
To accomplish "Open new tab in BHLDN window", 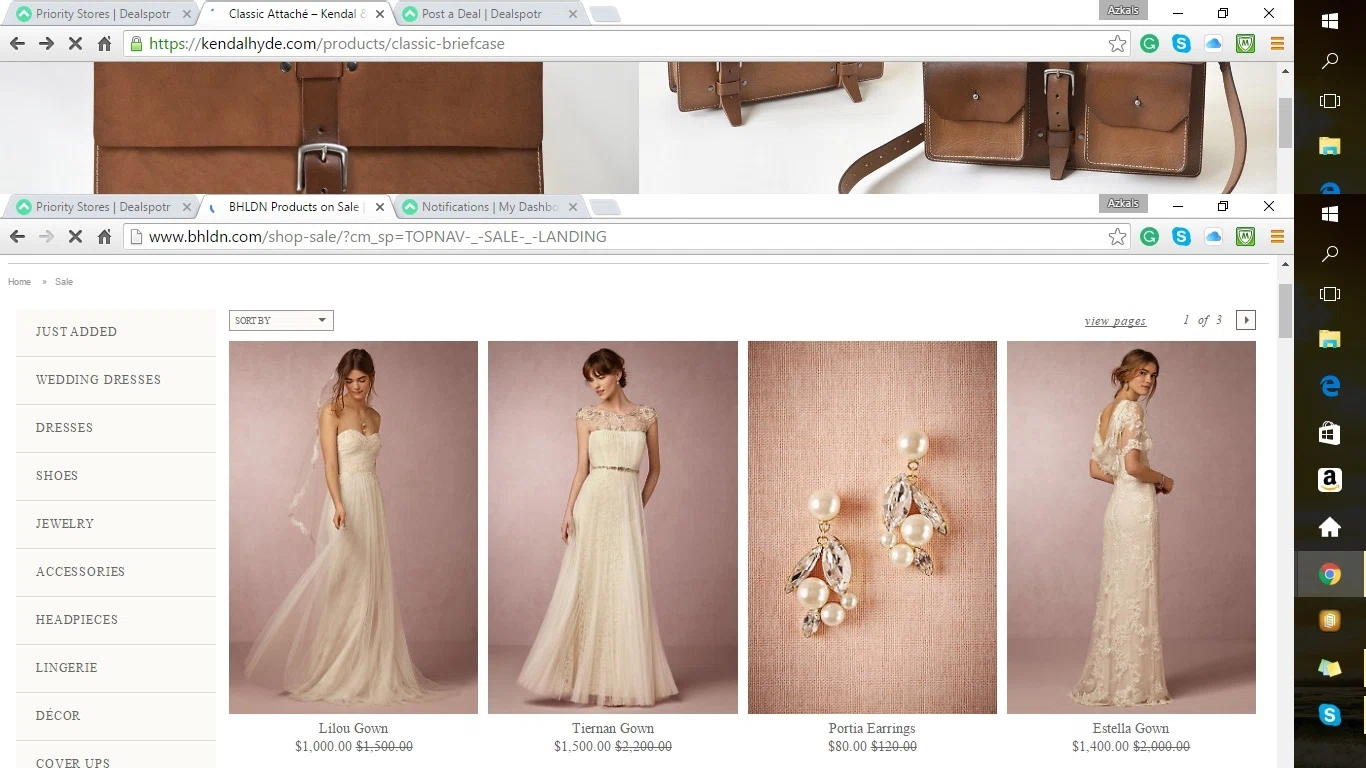I will click(605, 207).
